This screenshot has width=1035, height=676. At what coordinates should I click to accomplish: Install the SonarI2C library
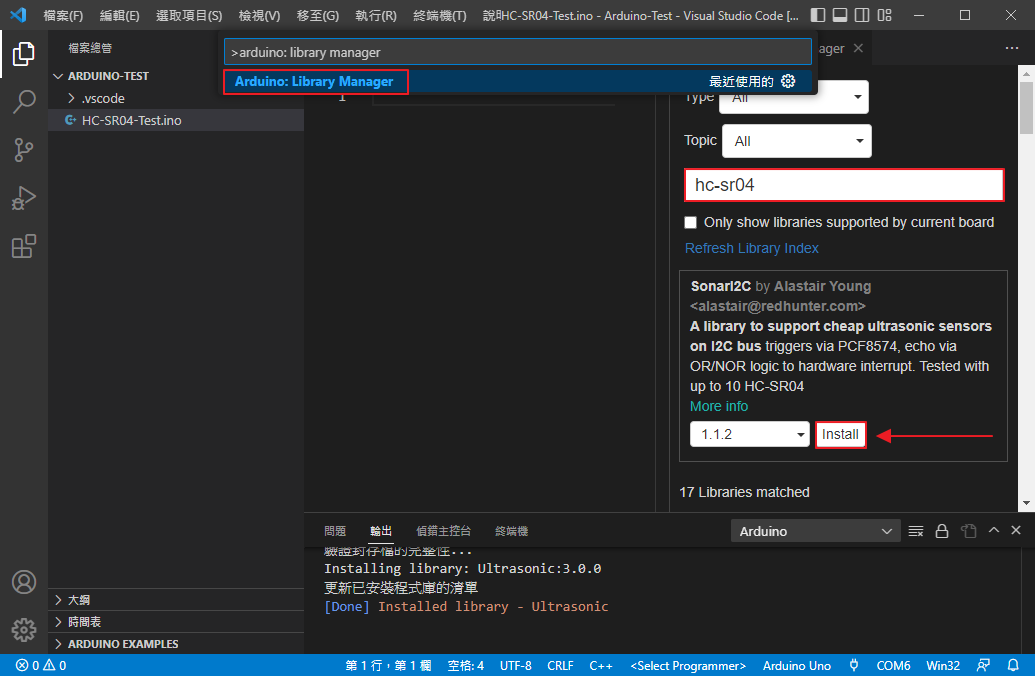point(840,434)
